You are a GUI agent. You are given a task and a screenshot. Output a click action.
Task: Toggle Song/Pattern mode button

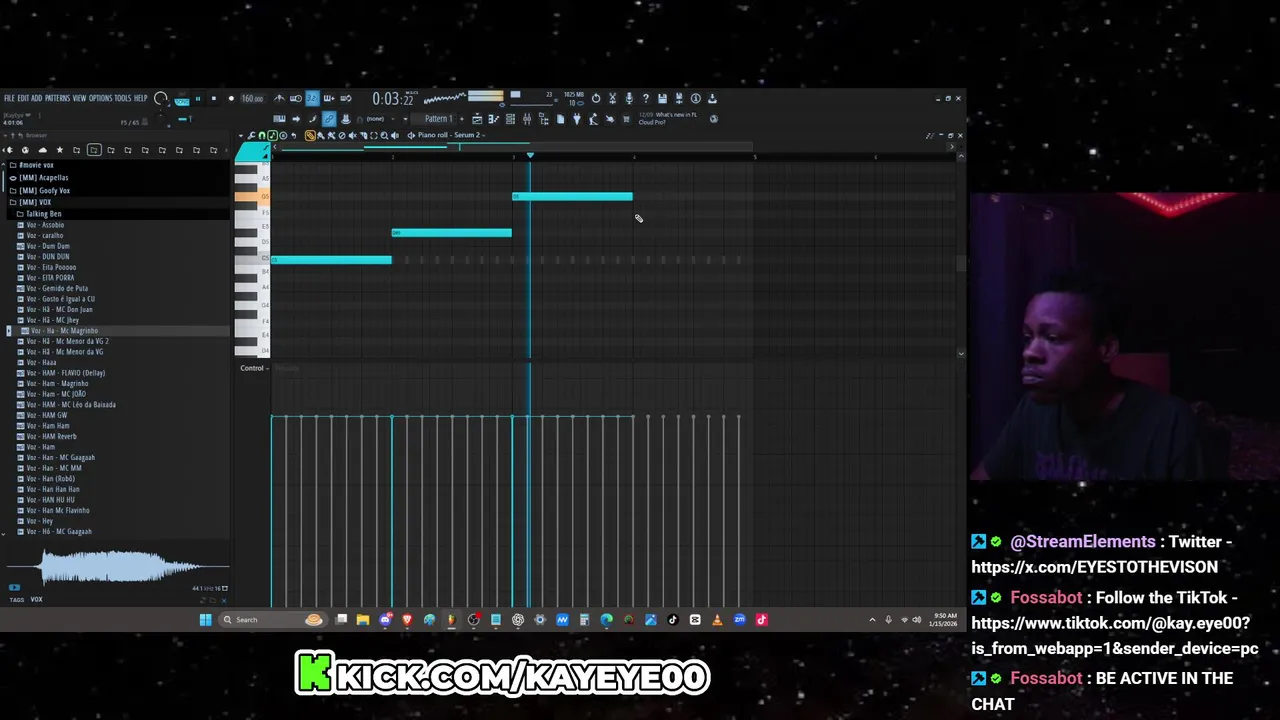[x=181, y=99]
